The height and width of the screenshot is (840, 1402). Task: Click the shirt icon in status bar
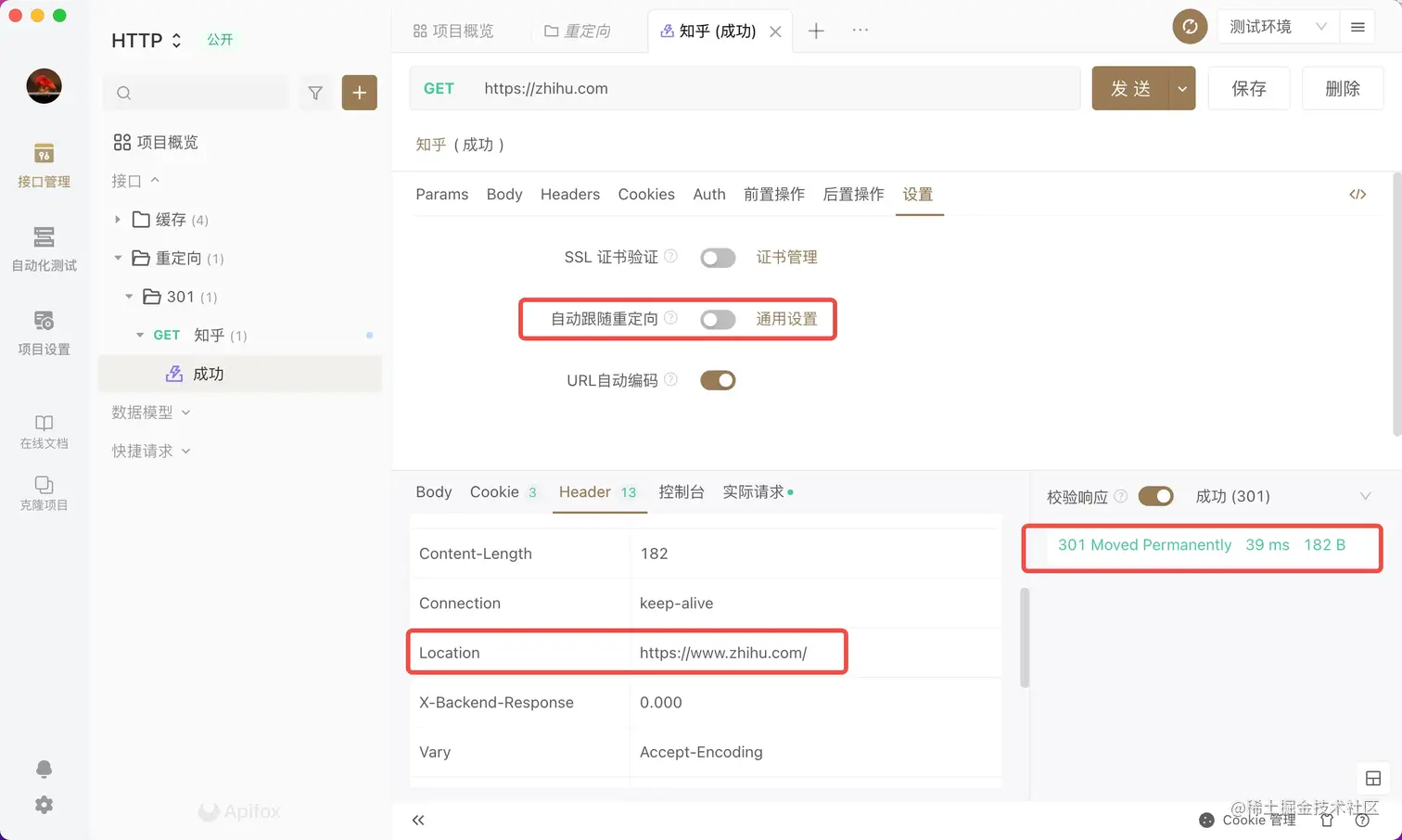[x=1327, y=820]
